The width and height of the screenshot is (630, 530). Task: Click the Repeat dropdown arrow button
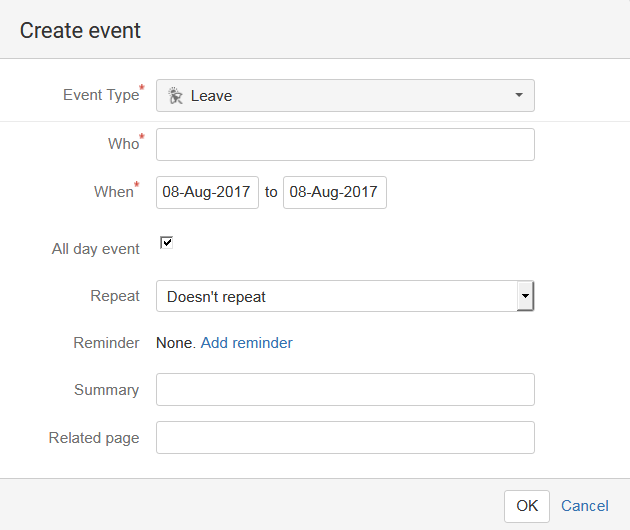(525, 296)
